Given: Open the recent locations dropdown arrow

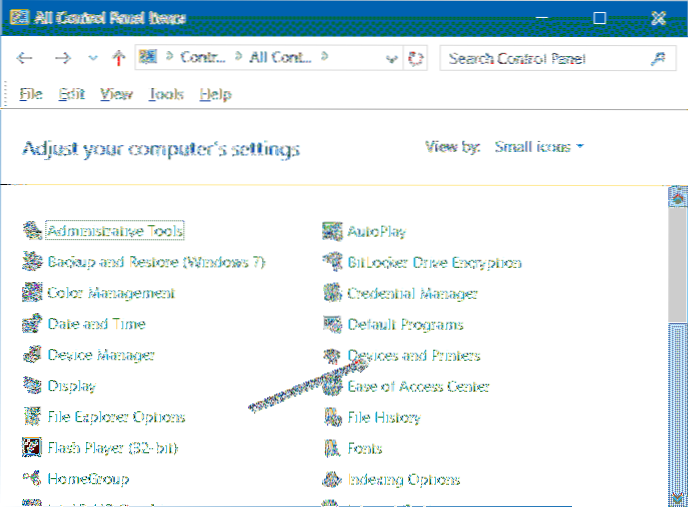Looking at the screenshot, I should tap(94, 59).
